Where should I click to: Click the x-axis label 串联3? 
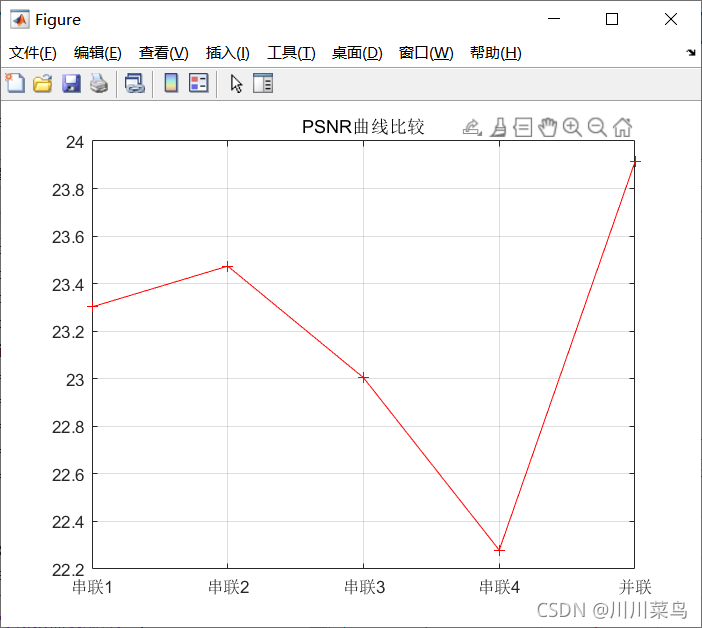tap(364, 587)
